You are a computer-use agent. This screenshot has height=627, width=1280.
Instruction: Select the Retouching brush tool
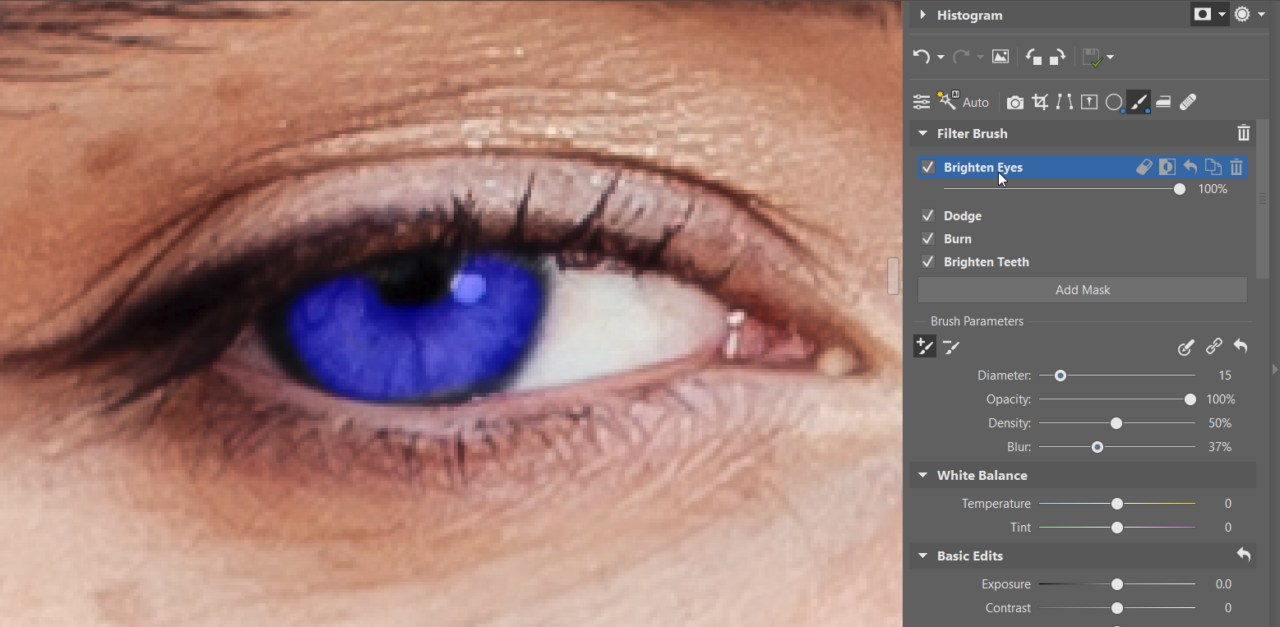pyautogui.click(x=1189, y=101)
